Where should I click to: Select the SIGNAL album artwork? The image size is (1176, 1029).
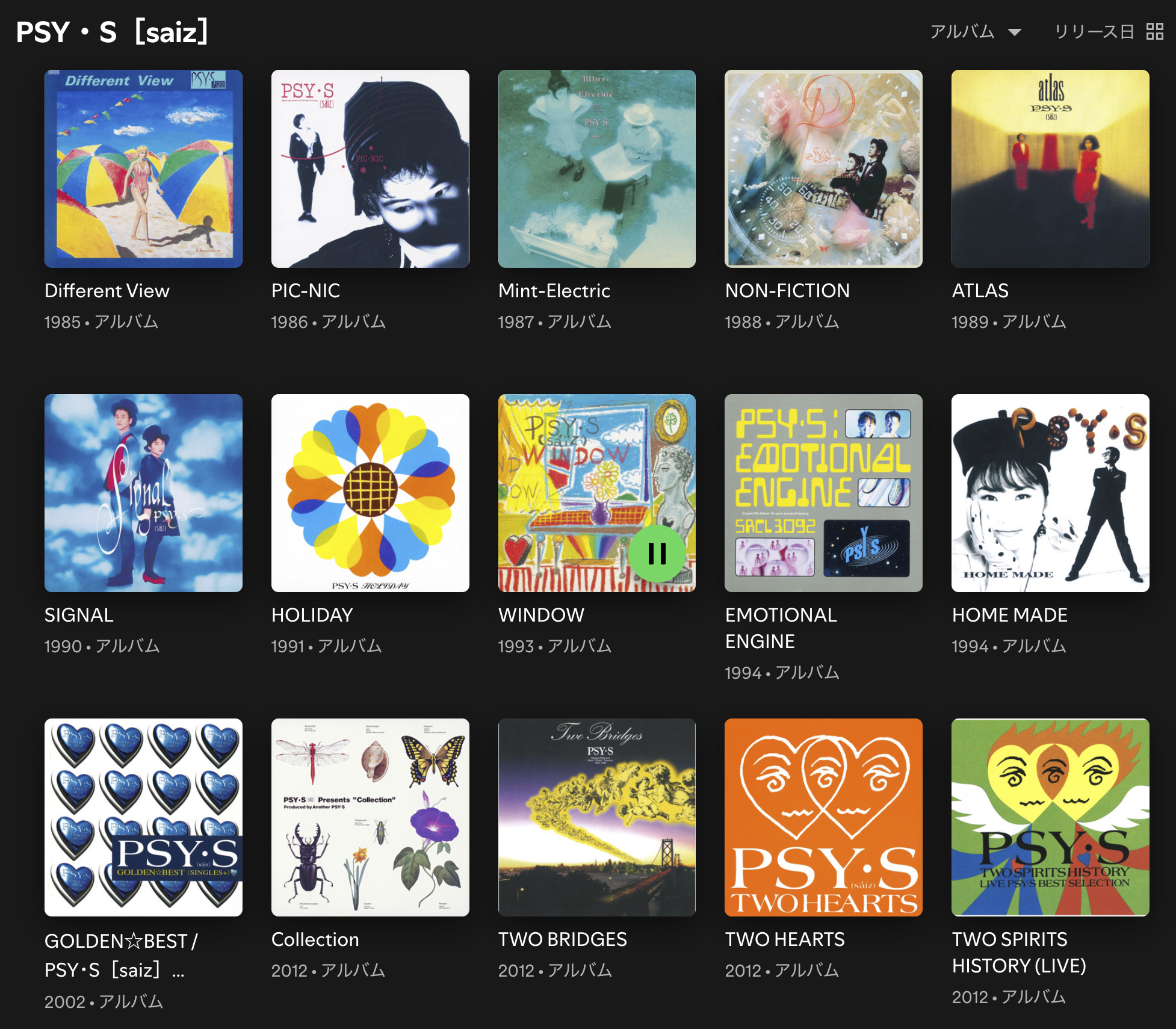pos(143,493)
